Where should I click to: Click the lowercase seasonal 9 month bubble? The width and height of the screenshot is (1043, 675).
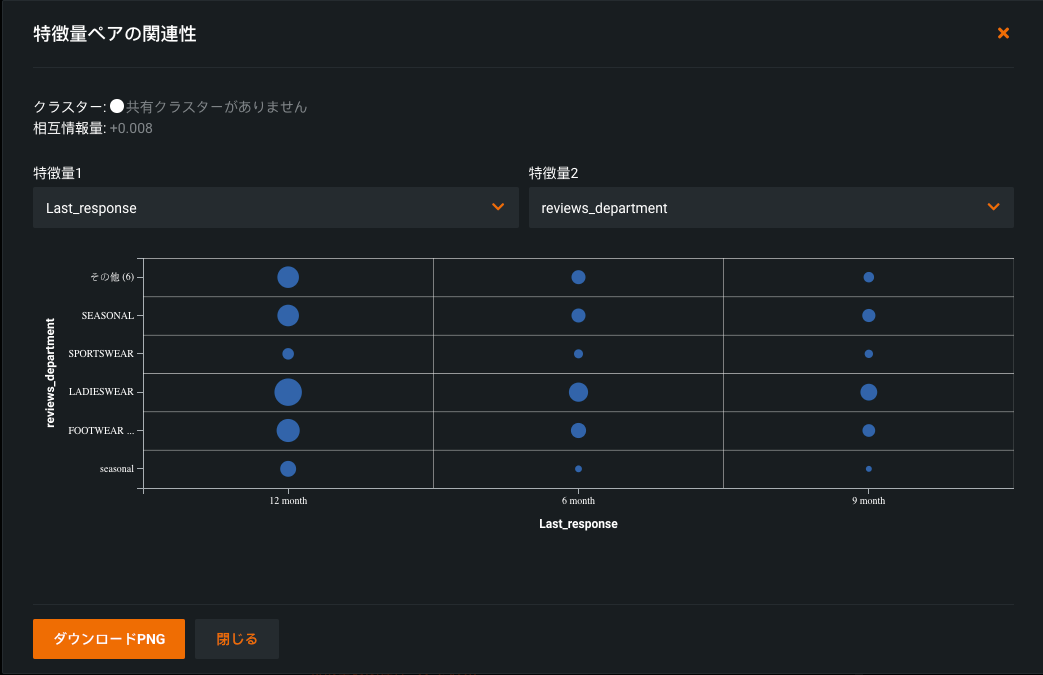[x=868, y=469]
